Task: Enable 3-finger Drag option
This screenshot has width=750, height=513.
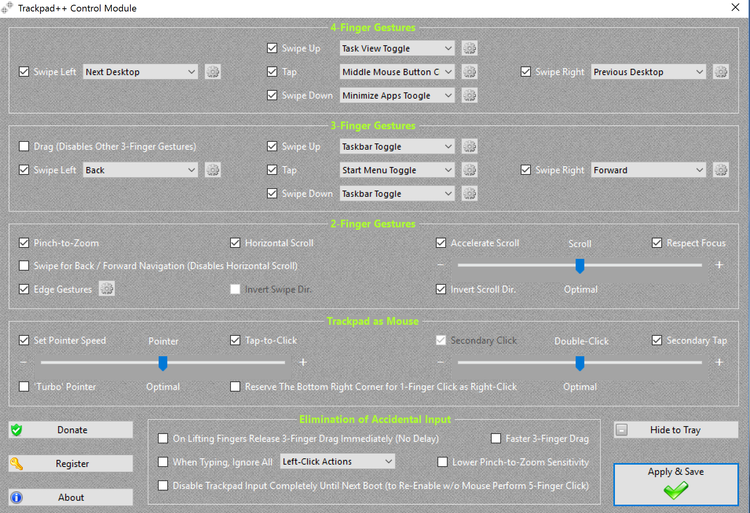Action: click(24, 146)
